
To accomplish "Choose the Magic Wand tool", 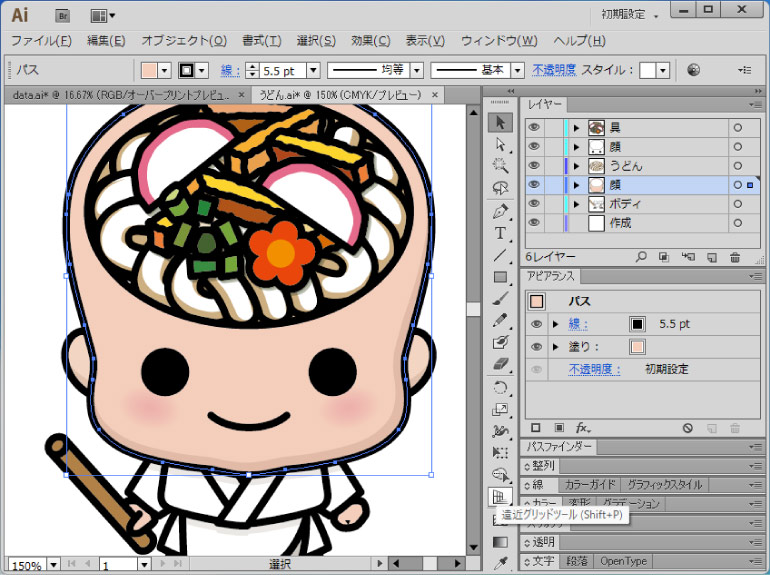I will [x=501, y=166].
